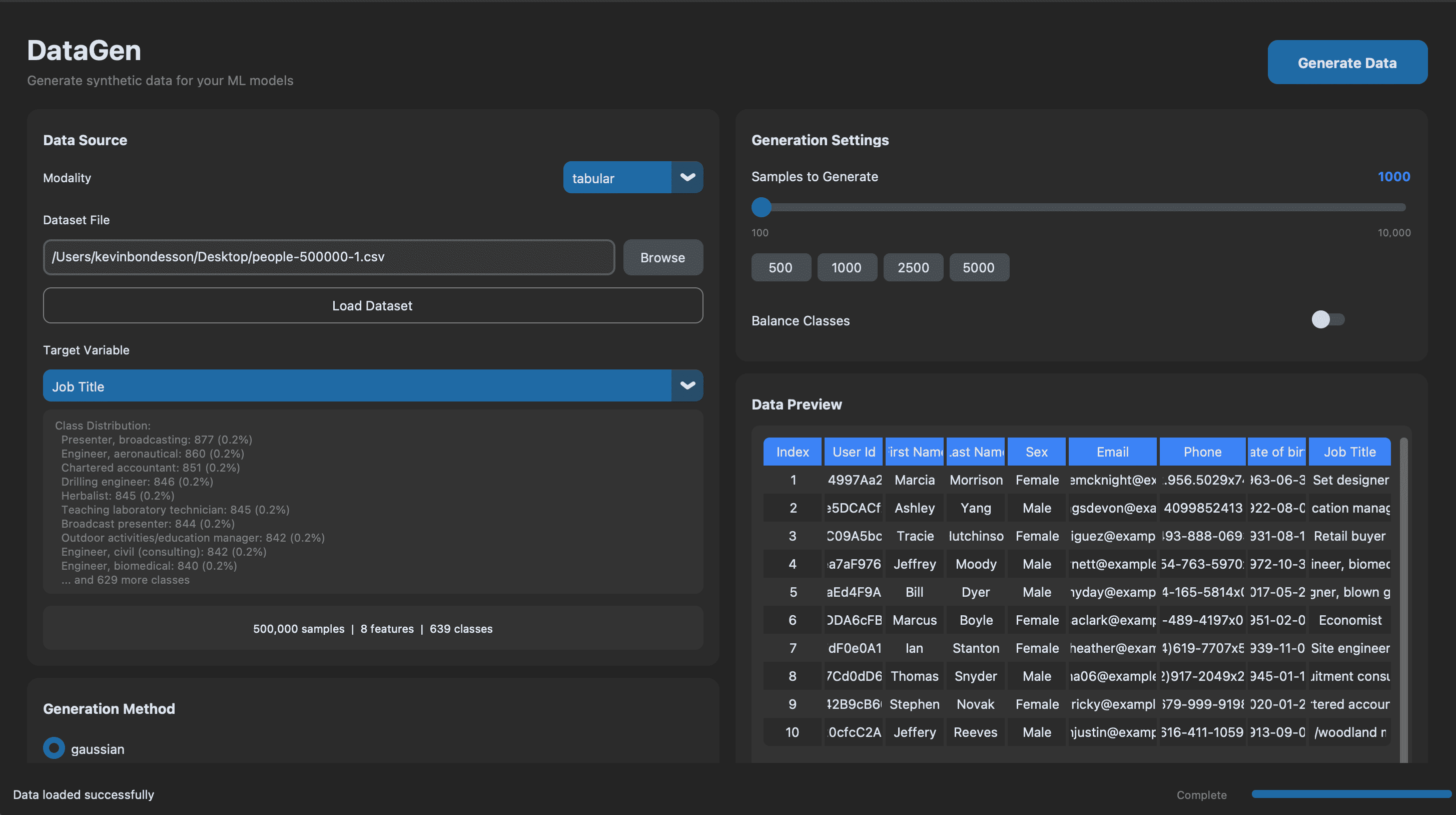The image size is (1456, 815).
Task: Select the Index column header
Action: (x=792, y=452)
